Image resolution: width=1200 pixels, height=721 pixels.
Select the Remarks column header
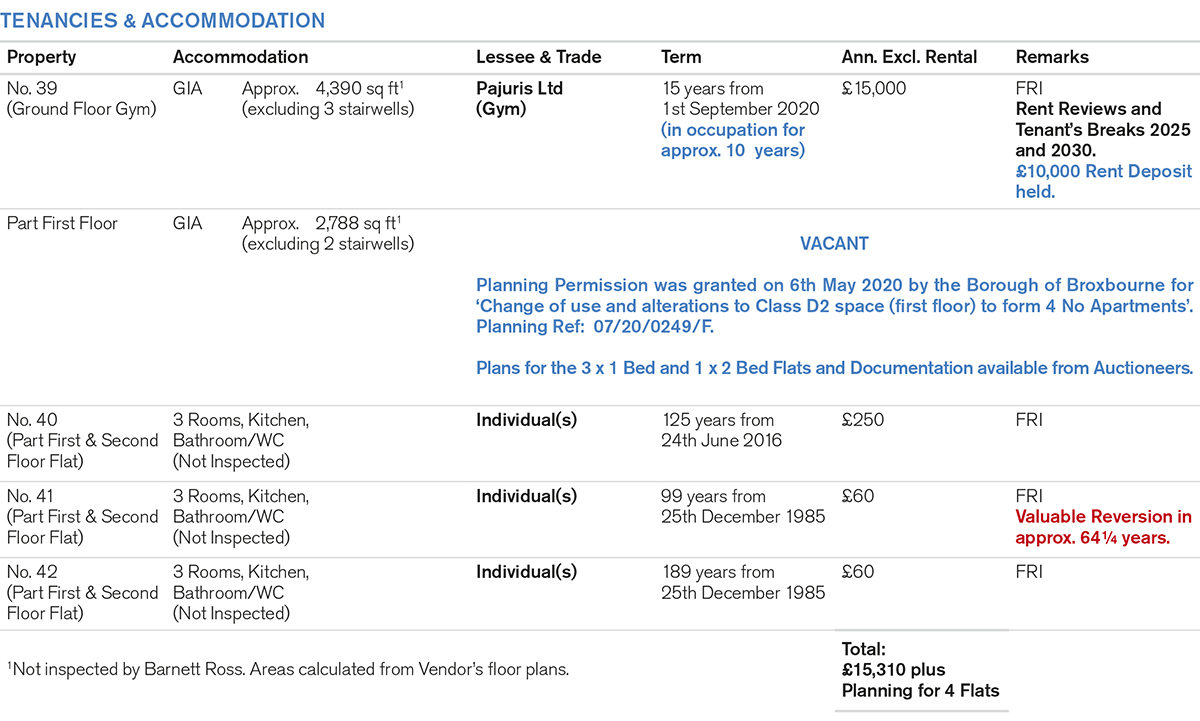(1052, 57)
